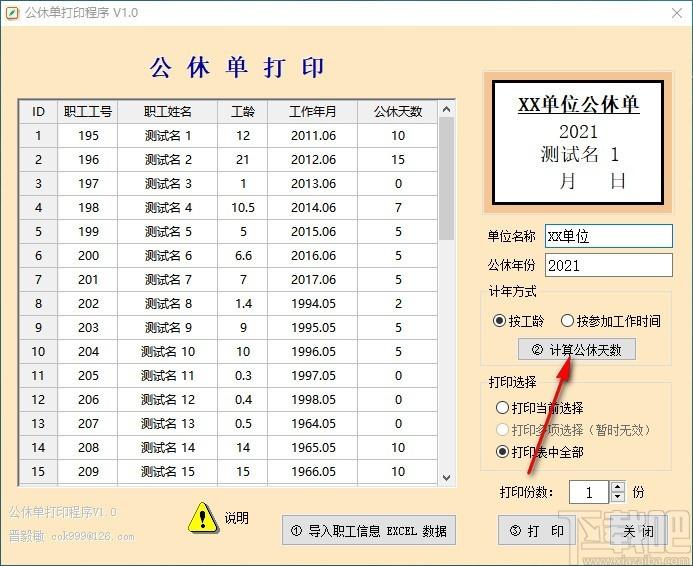This screenshot has height=566, width=693.
Task: Decrease print copies with down arrow
Action: click(x=618, y=498)
